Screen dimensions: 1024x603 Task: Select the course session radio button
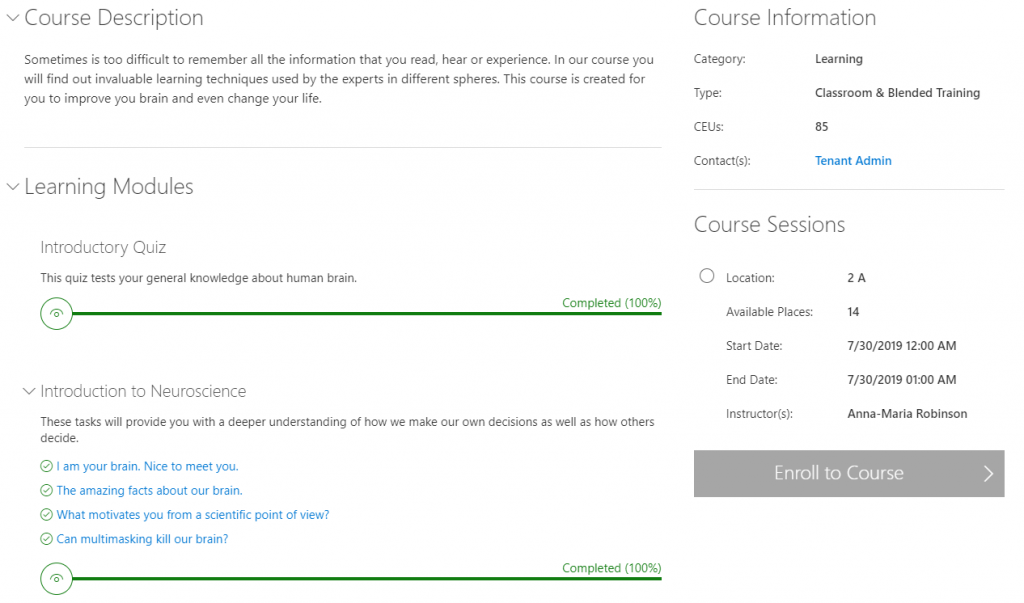pyautogui.click(x=707, y=276)
